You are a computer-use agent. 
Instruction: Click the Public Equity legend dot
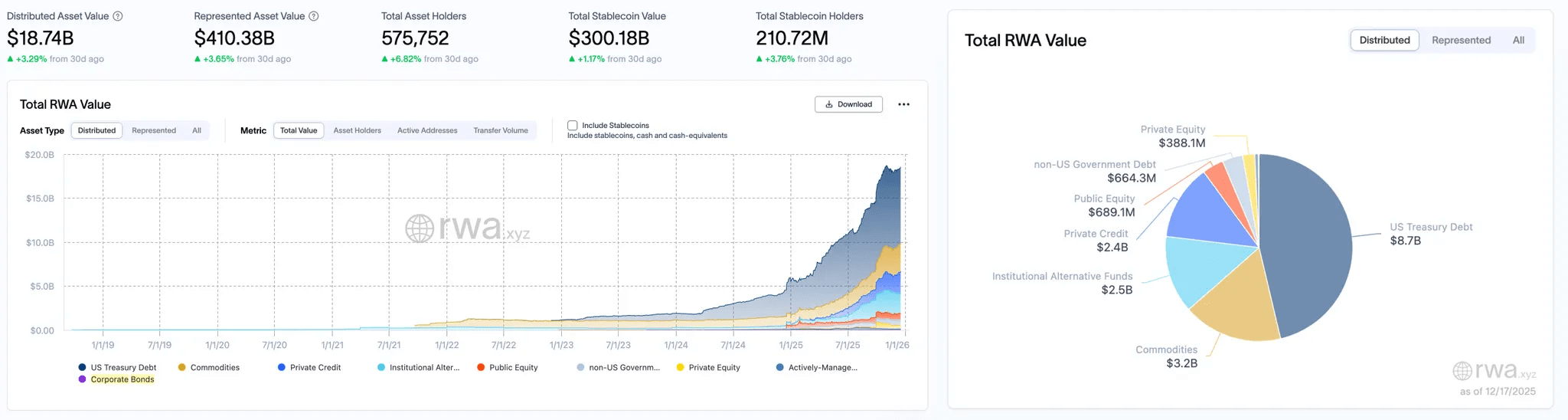click(x=481, y=368)
